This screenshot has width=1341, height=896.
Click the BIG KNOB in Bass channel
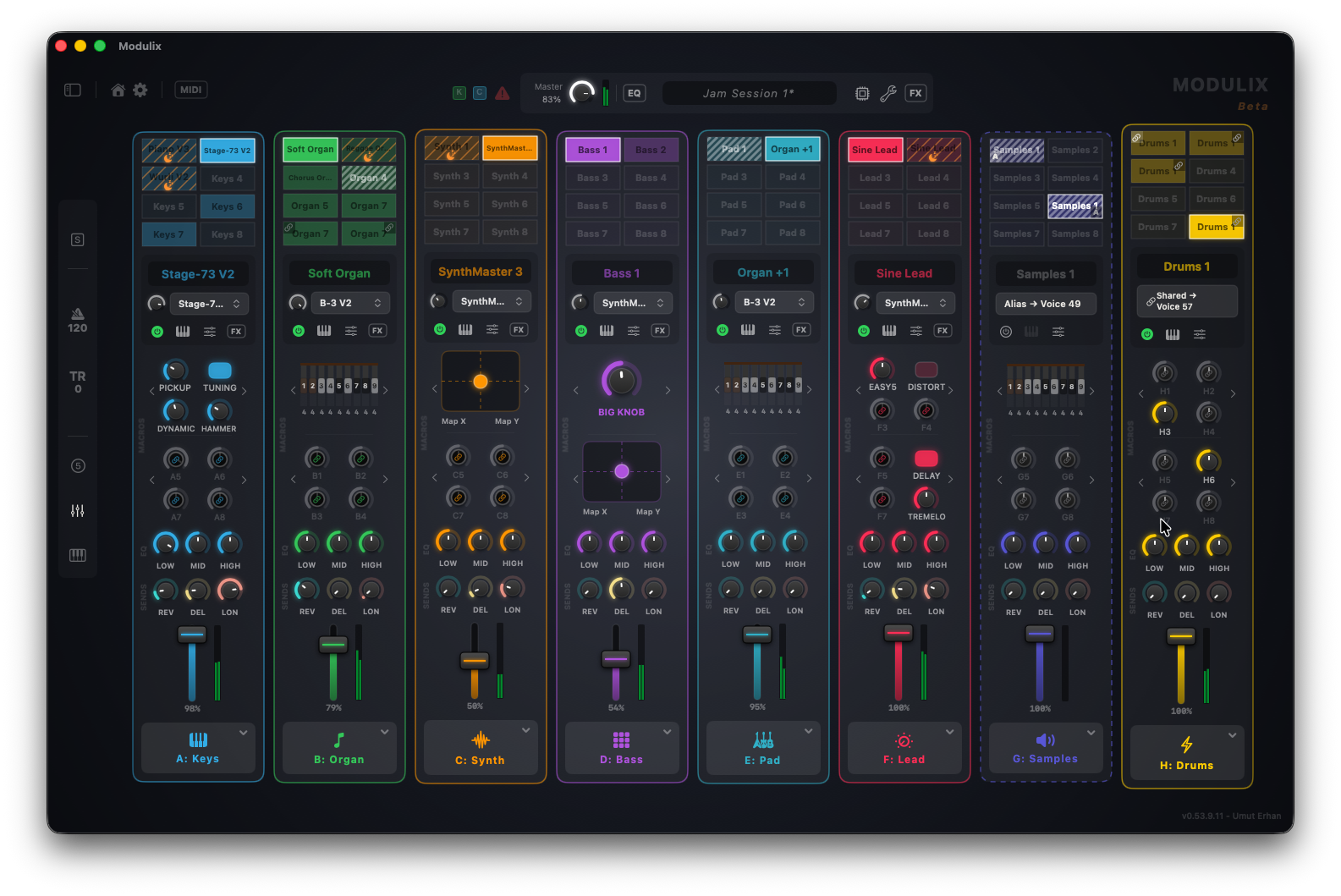(622, 381)
